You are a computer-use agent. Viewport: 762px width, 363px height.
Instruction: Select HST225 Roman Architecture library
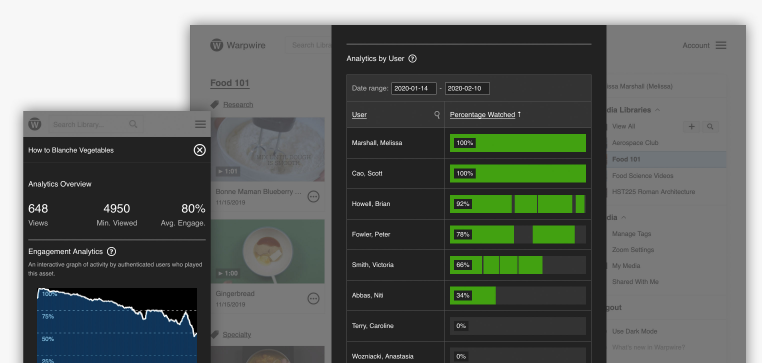[654, 191]
